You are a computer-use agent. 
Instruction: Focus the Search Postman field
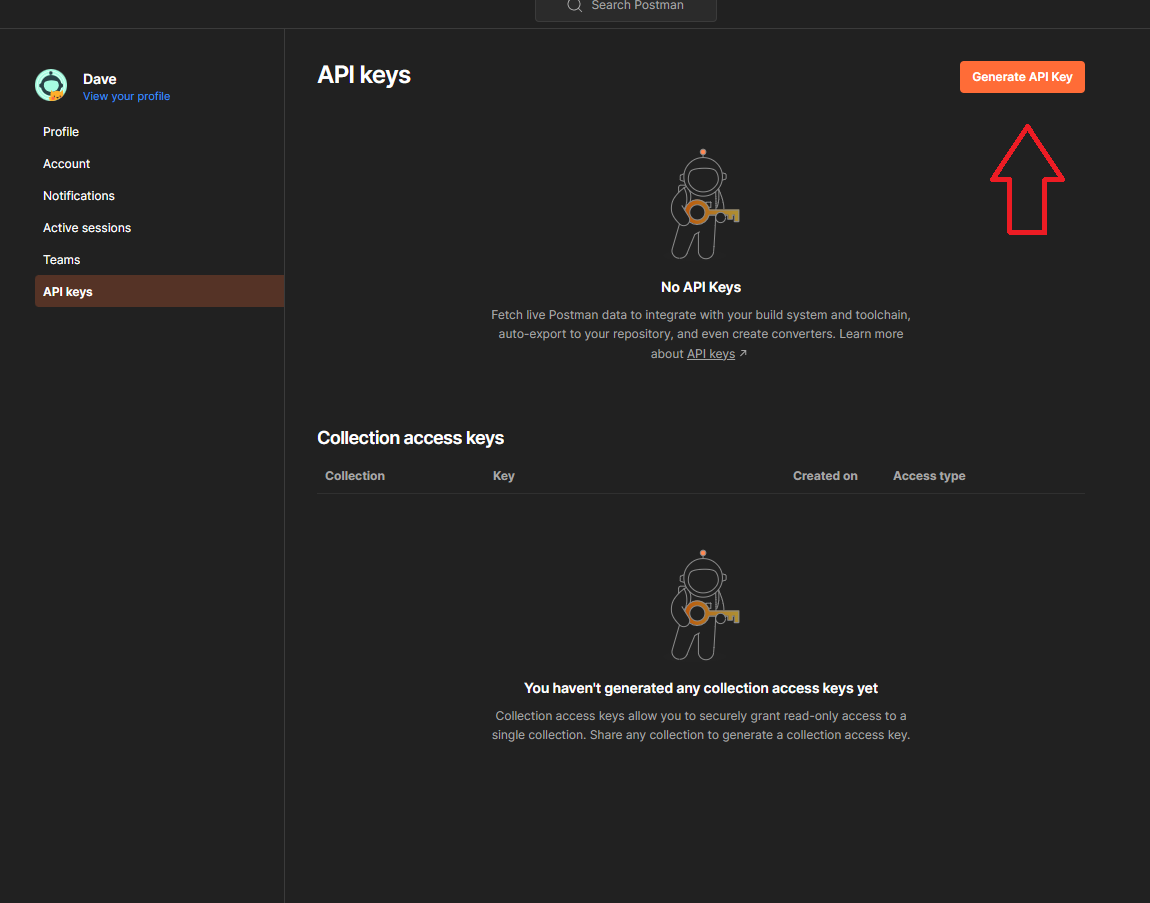626,7
